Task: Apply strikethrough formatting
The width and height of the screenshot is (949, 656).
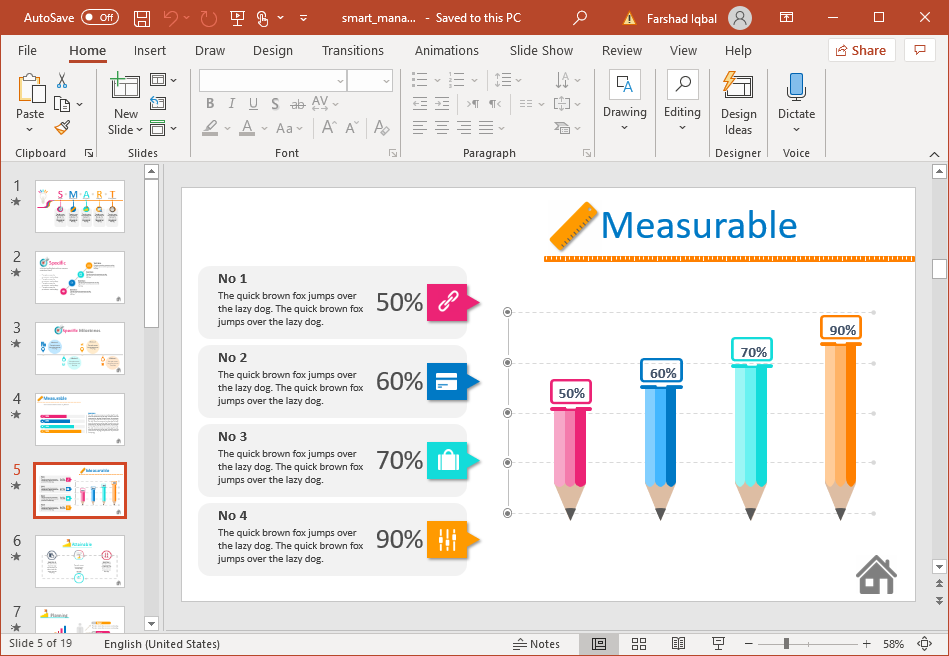Action: tap(297, 103)
